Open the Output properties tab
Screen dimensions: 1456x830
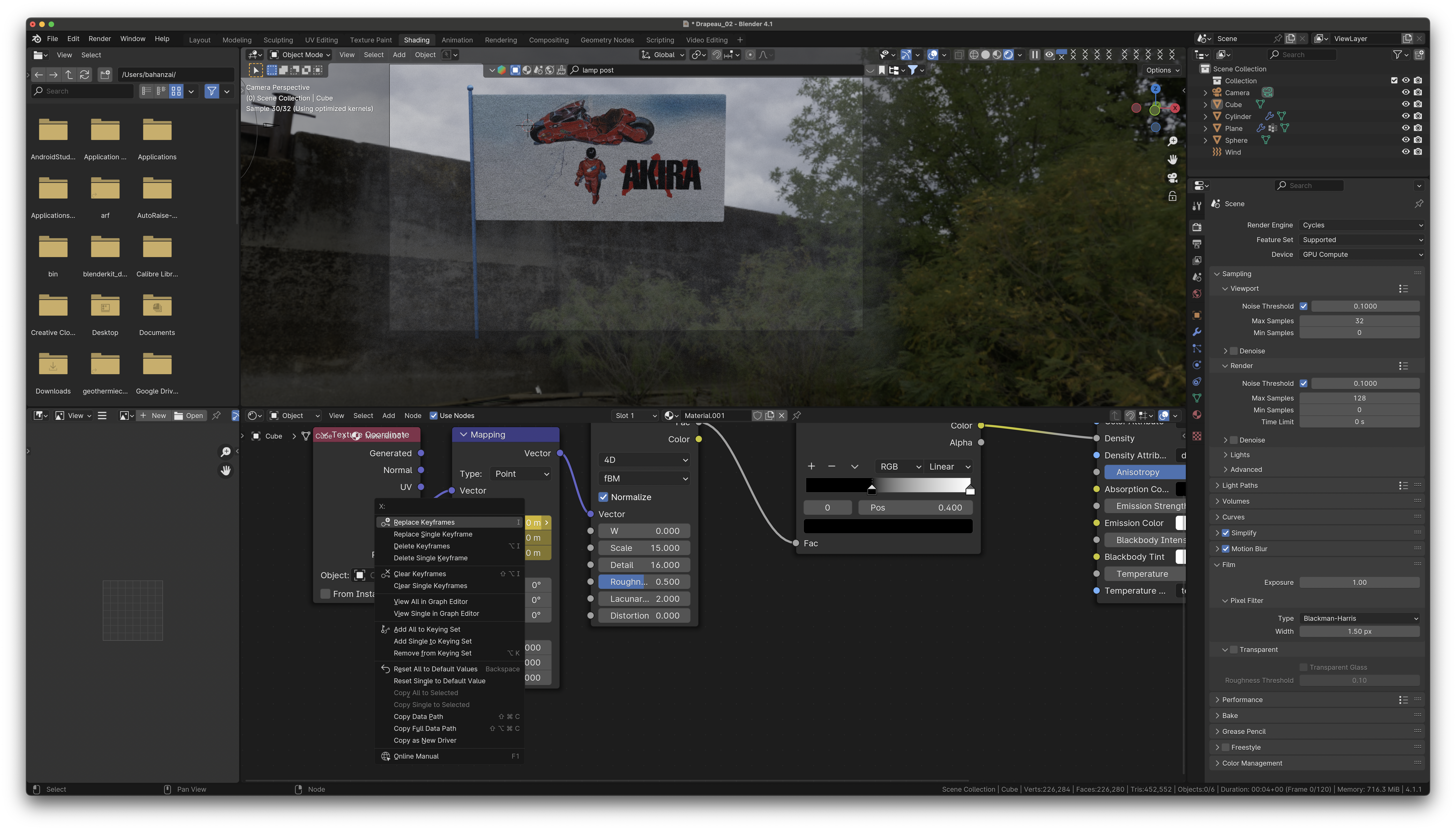click(x=1197, y=244)
